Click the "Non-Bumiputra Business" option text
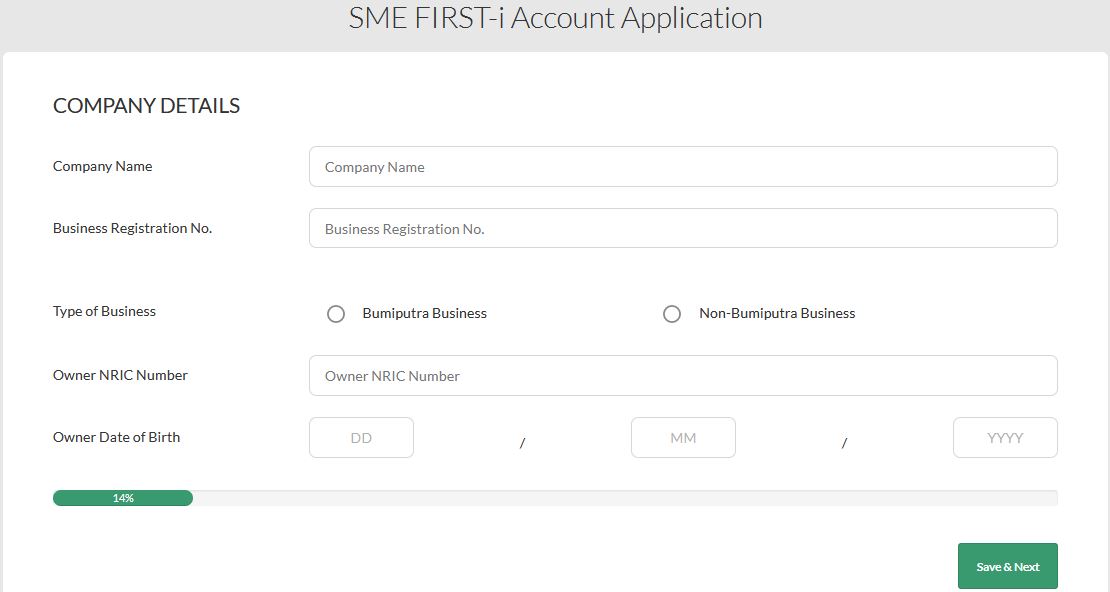Screen dimensions: 1110x592 pos(777,313)
